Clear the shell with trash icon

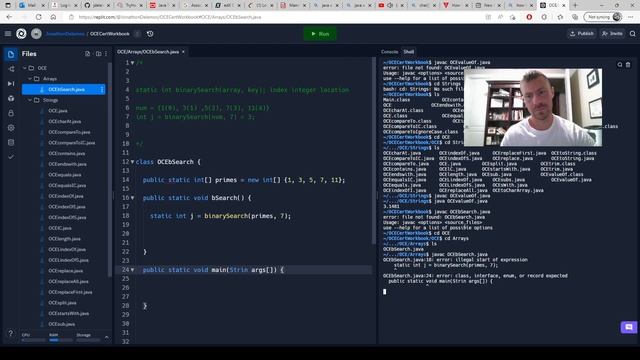628,64
